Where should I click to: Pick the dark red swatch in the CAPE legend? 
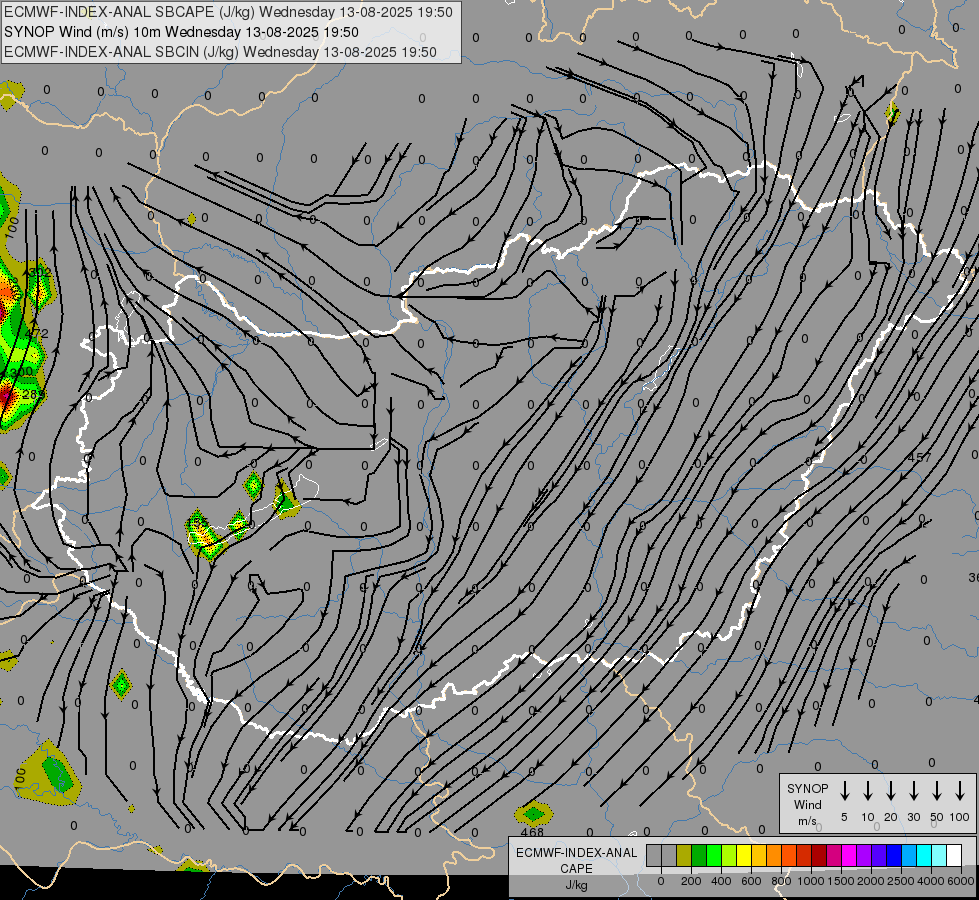[819, 855]
